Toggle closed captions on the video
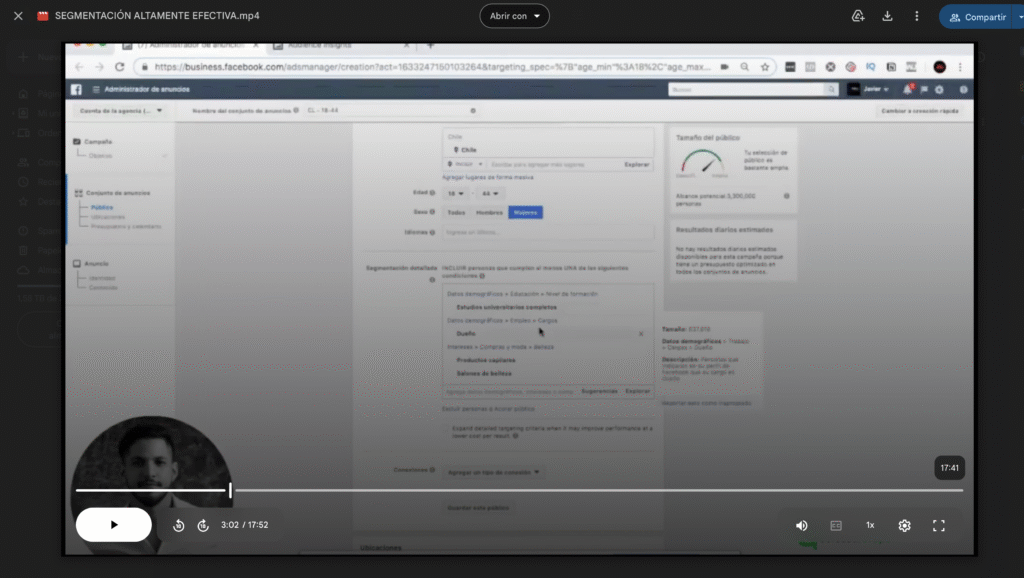Image resolution: width=1024 pixels, height=578 pixels. pyautogui.click(x=836, y=525)
